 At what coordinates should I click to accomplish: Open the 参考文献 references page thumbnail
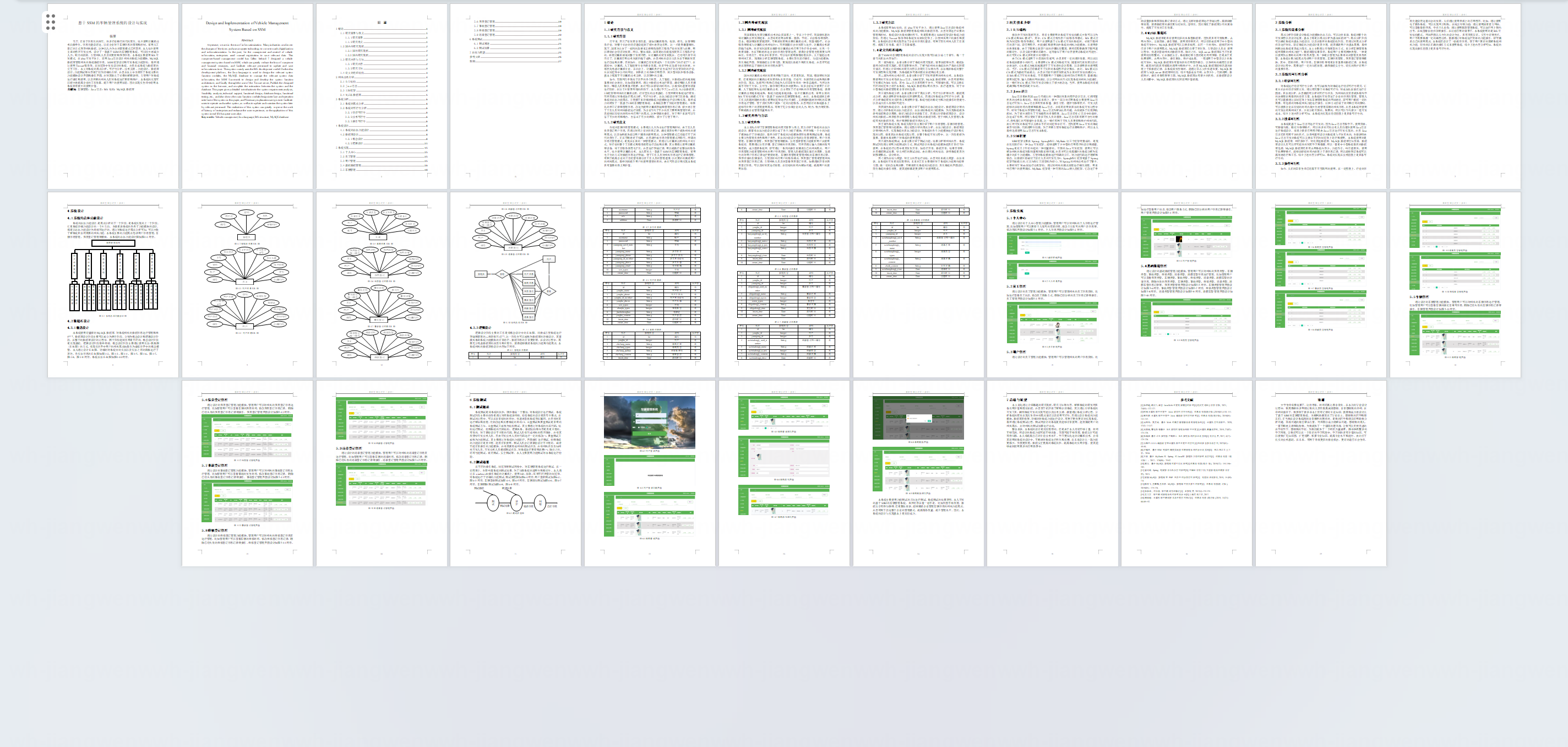(x=1186, y=473)
